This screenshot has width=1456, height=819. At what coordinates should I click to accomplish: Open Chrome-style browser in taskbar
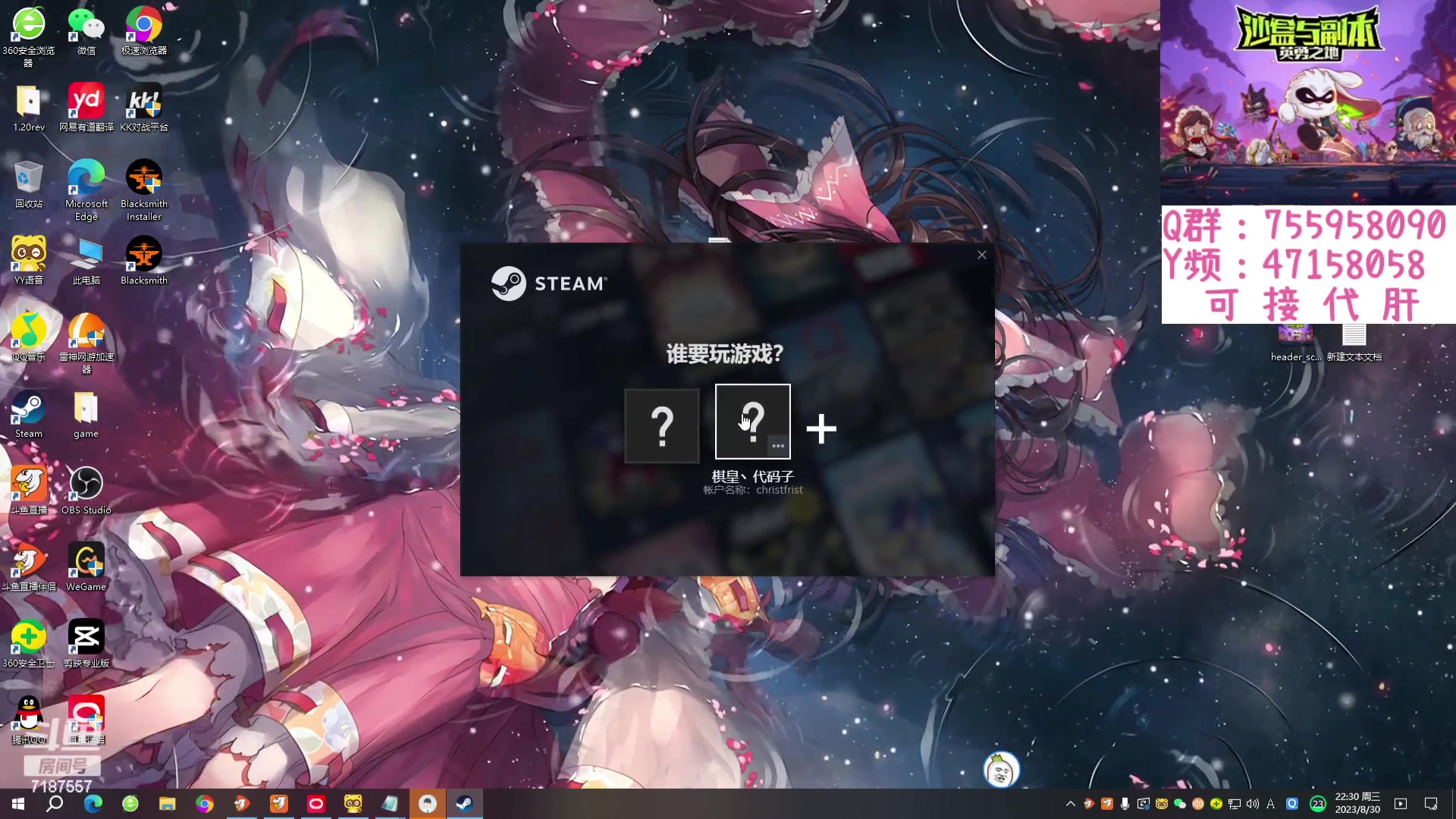point(205,804)
